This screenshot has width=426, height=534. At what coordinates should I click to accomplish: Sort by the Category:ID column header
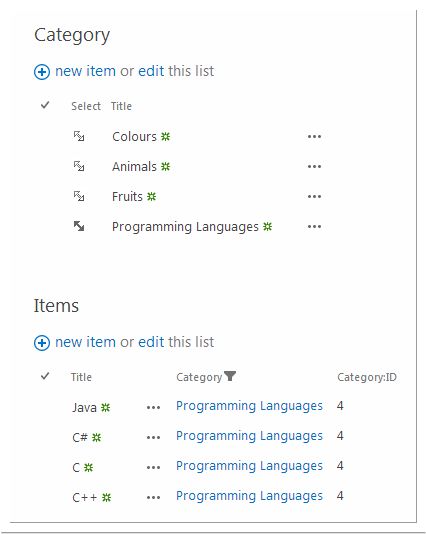tap(367, 377)
